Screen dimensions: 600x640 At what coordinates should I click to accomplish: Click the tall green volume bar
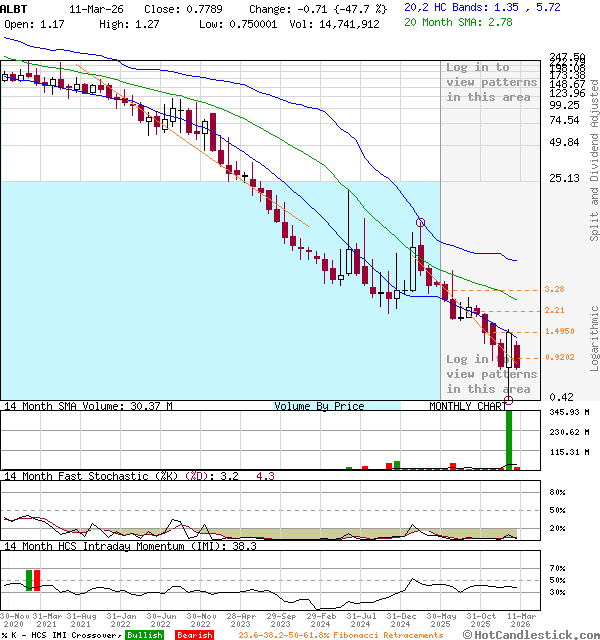pyautogui.click(x=509, y=439)
